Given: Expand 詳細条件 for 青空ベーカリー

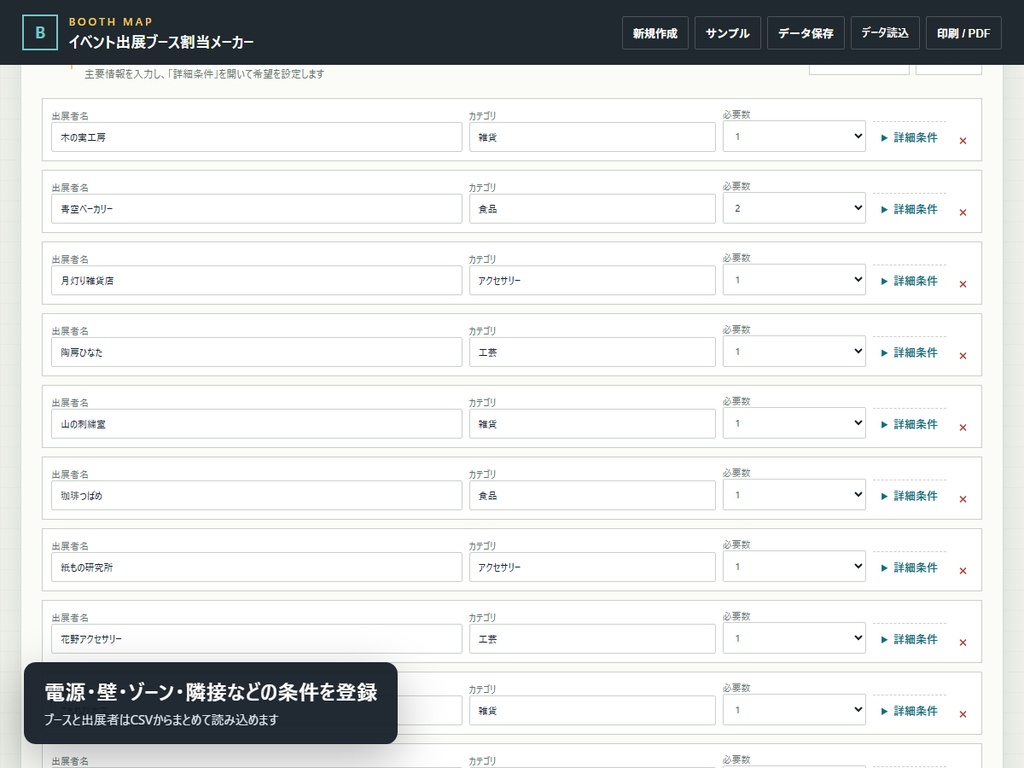Looking at the screenshot, I should 909,210.
